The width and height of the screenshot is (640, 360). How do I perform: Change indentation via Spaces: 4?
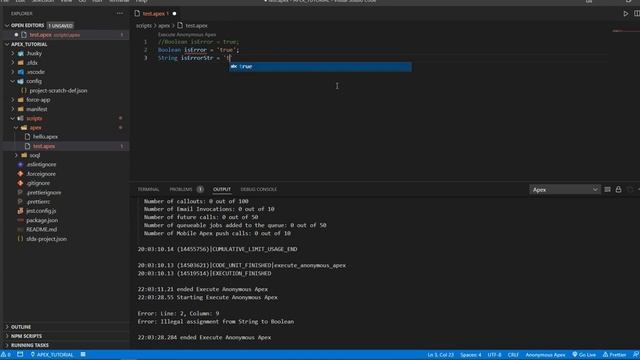[x=471, y=355]
